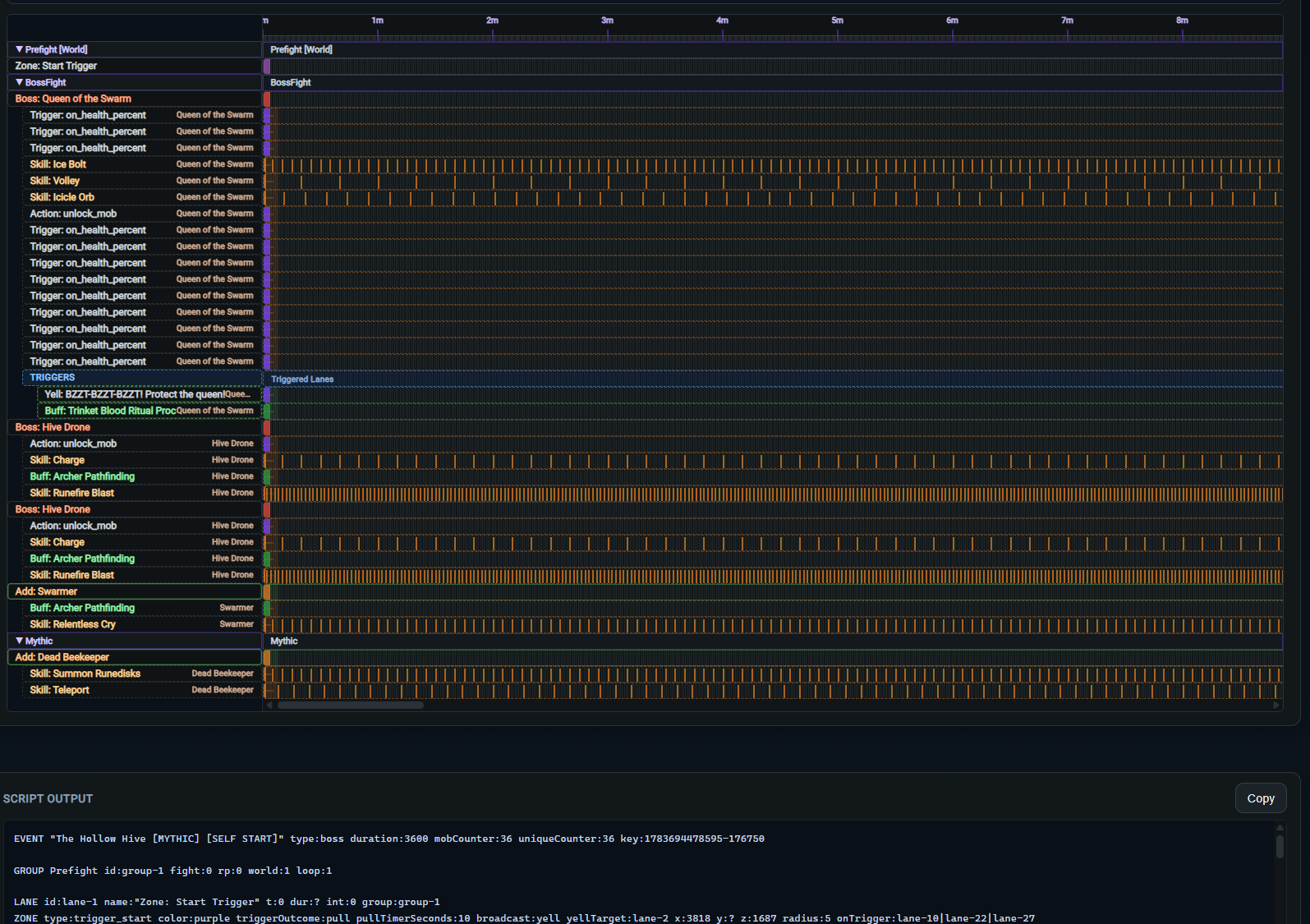Select the Yell: BZZT-BZZT-BZZT! Protect the queen lane
1310x924 pixels.
click(149, 394)
